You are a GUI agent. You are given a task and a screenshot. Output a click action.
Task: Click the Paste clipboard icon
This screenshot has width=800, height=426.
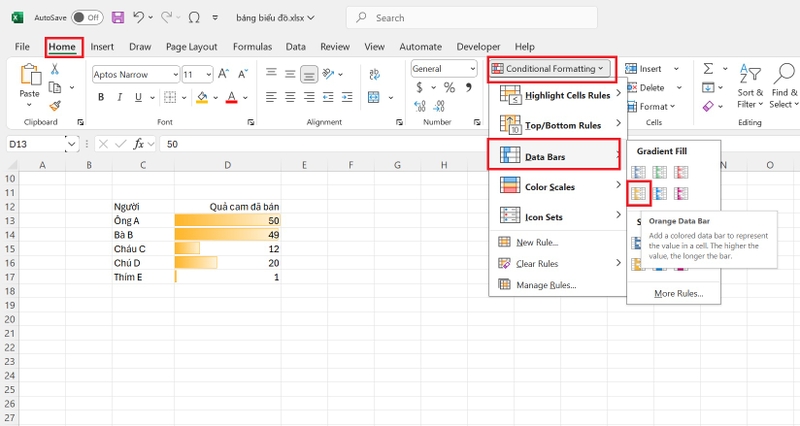[x=30, y=74]
